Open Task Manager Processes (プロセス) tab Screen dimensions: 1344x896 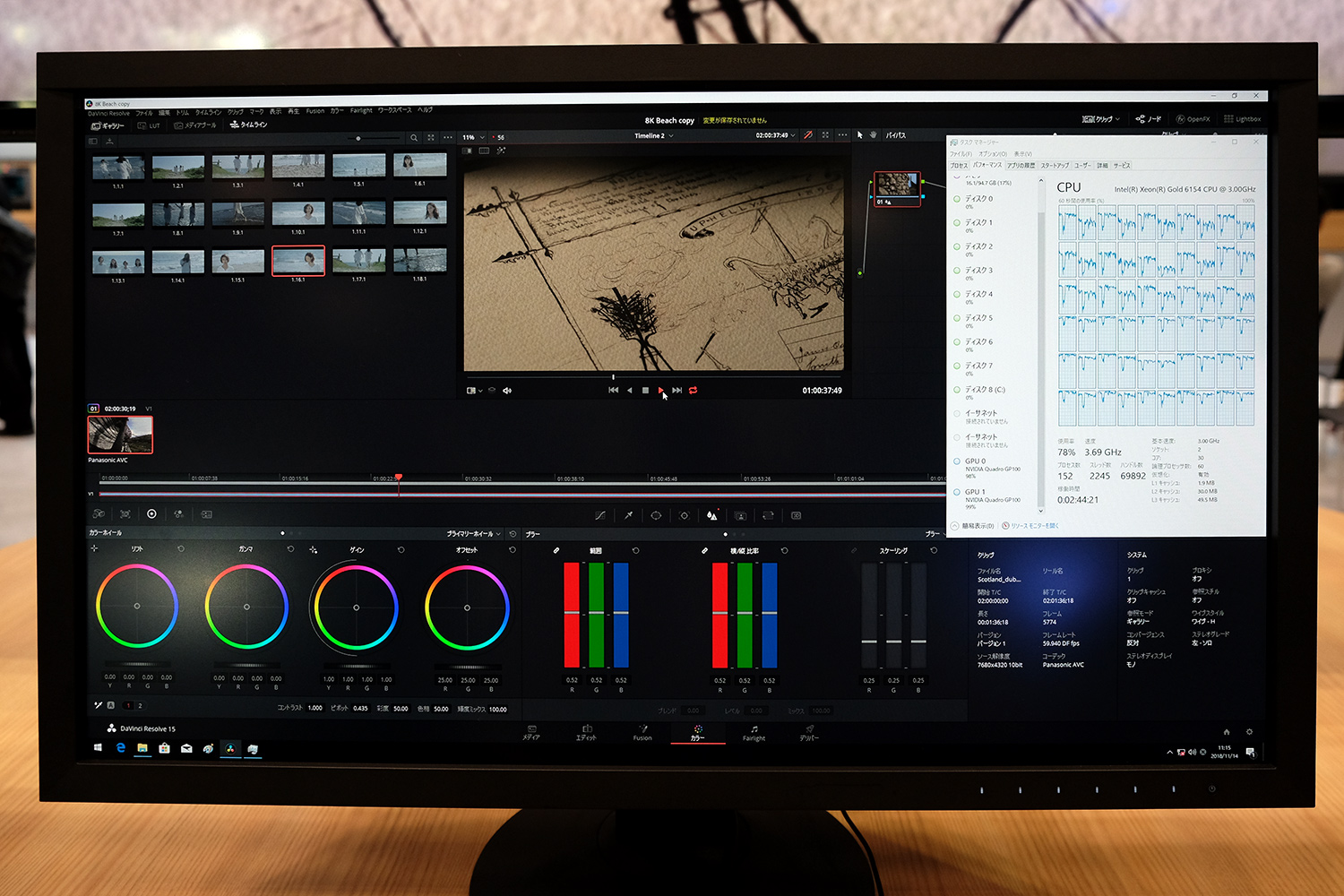tap(959, 166)
